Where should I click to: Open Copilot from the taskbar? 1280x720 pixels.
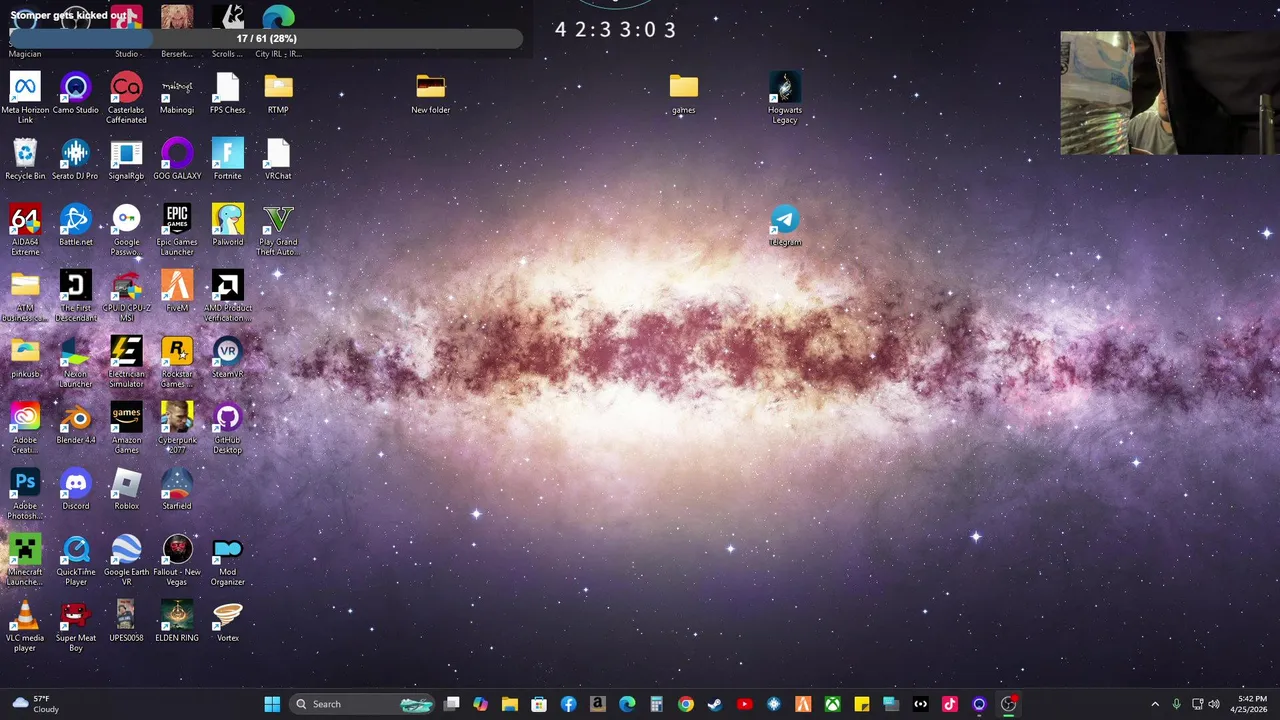pyautogui.click(x=481, y=704)
